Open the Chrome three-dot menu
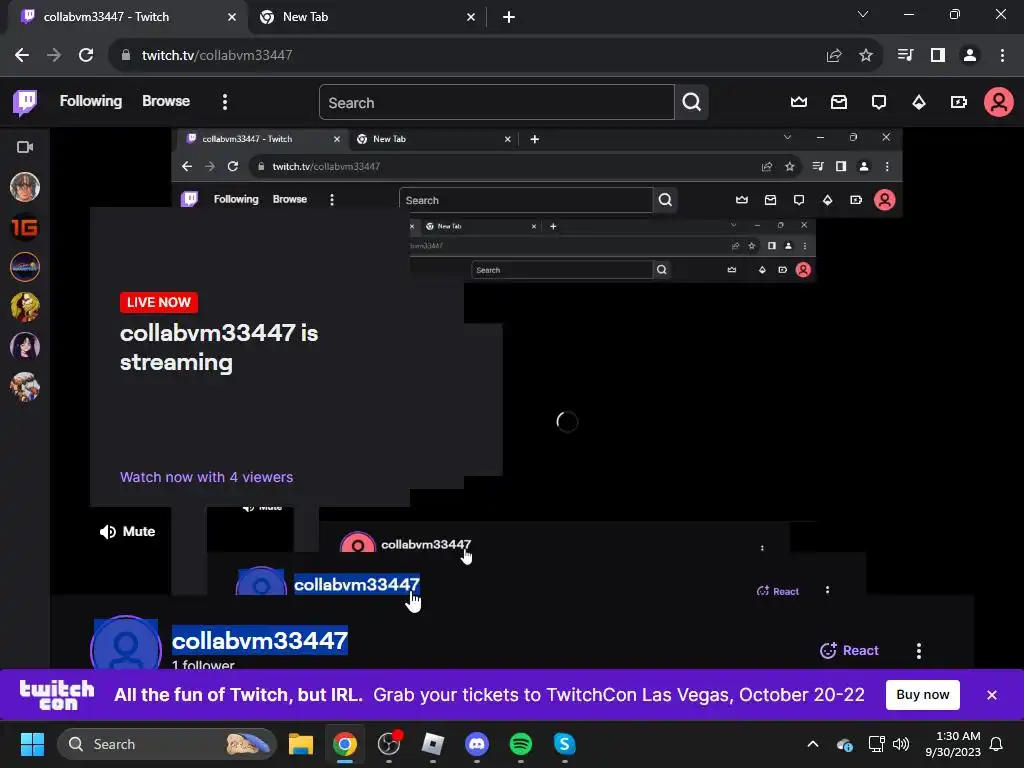1024x768 pixels. [x=1002, y=56]
